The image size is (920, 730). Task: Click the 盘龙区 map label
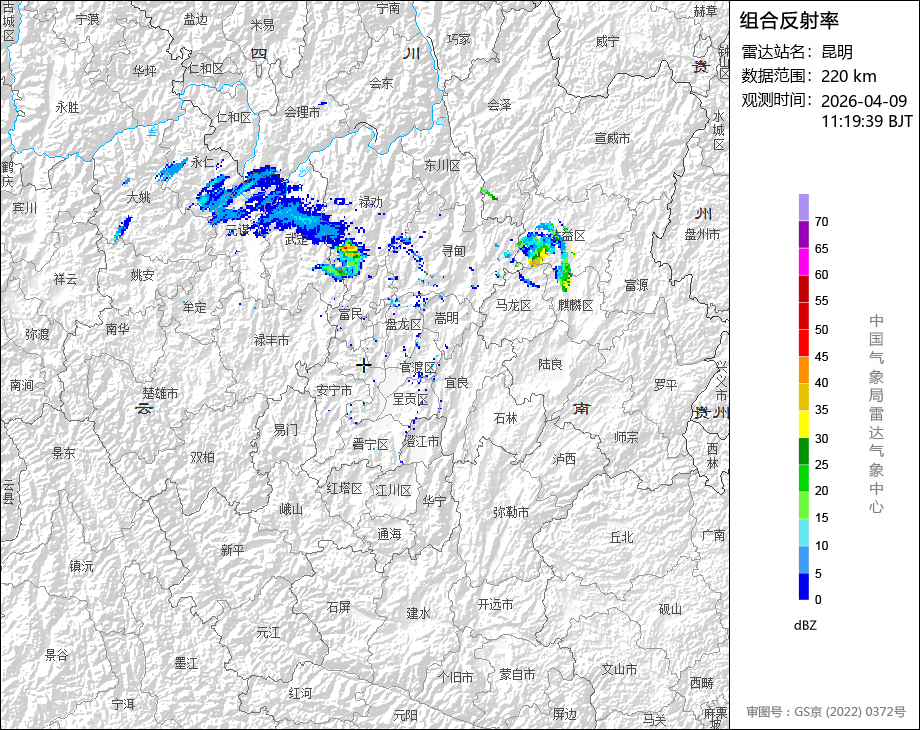[x=404, y=324]
